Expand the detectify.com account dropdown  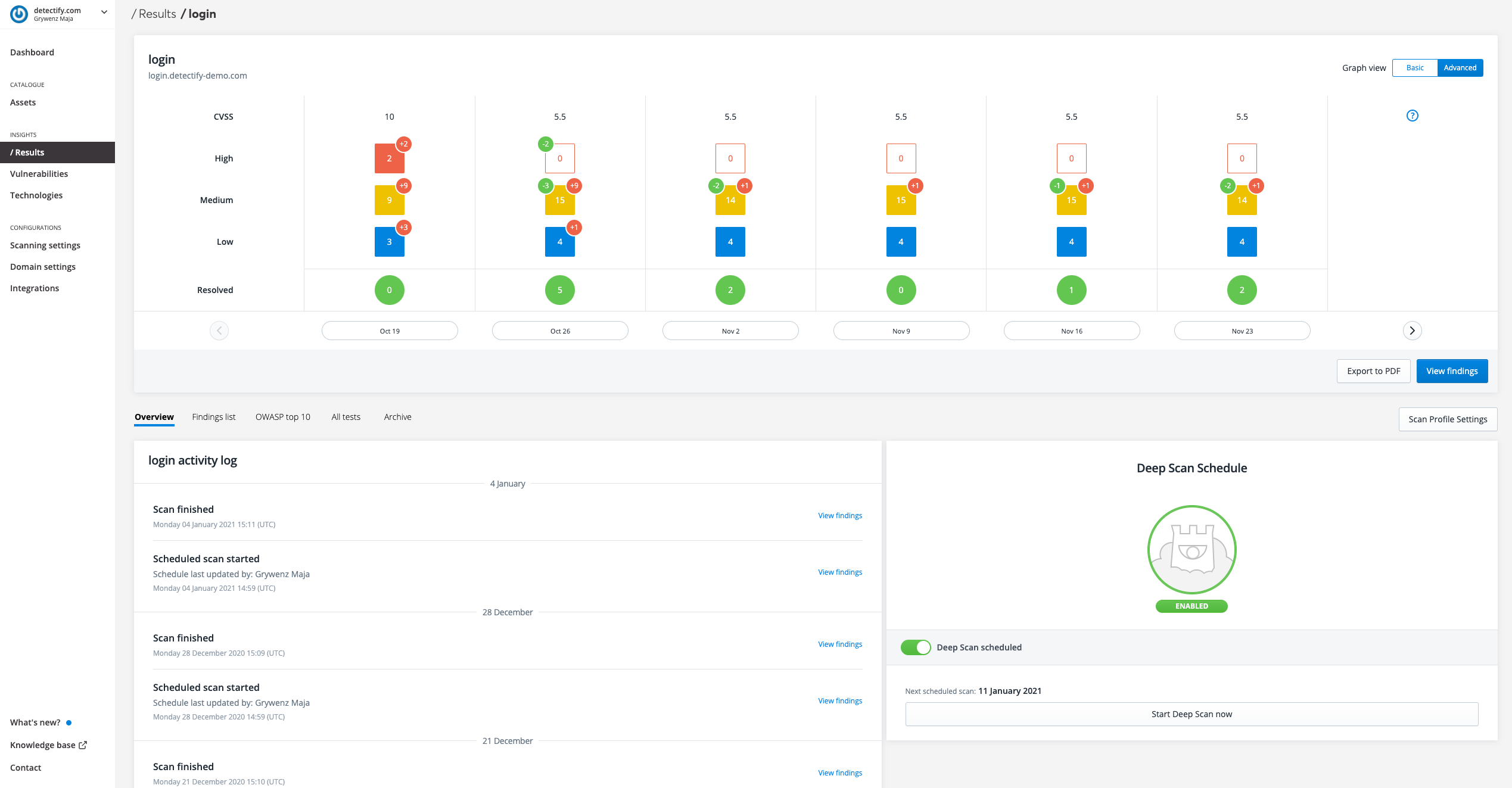click(x=104, y=12)
